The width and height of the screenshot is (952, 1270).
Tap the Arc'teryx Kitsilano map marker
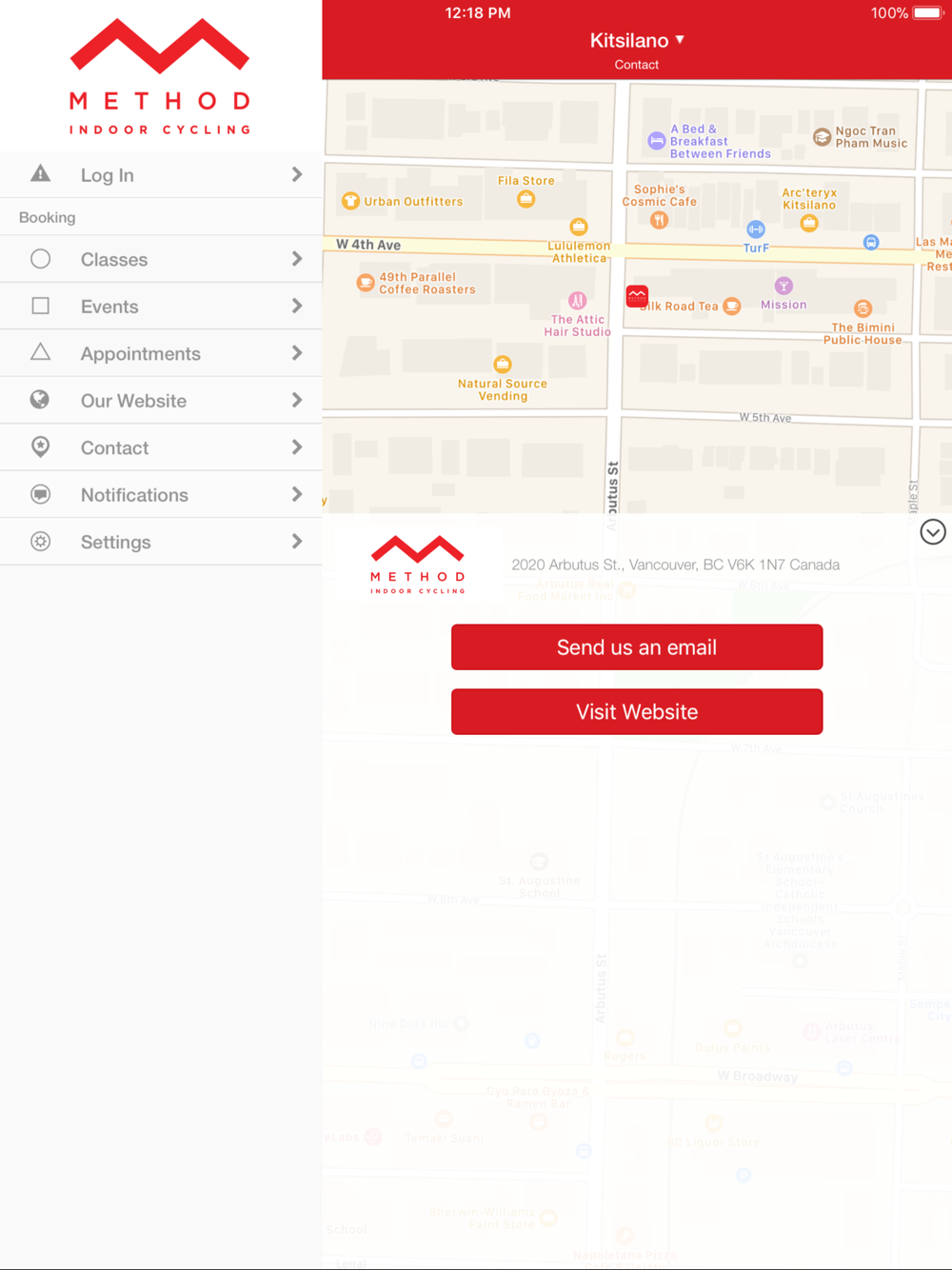808,223
